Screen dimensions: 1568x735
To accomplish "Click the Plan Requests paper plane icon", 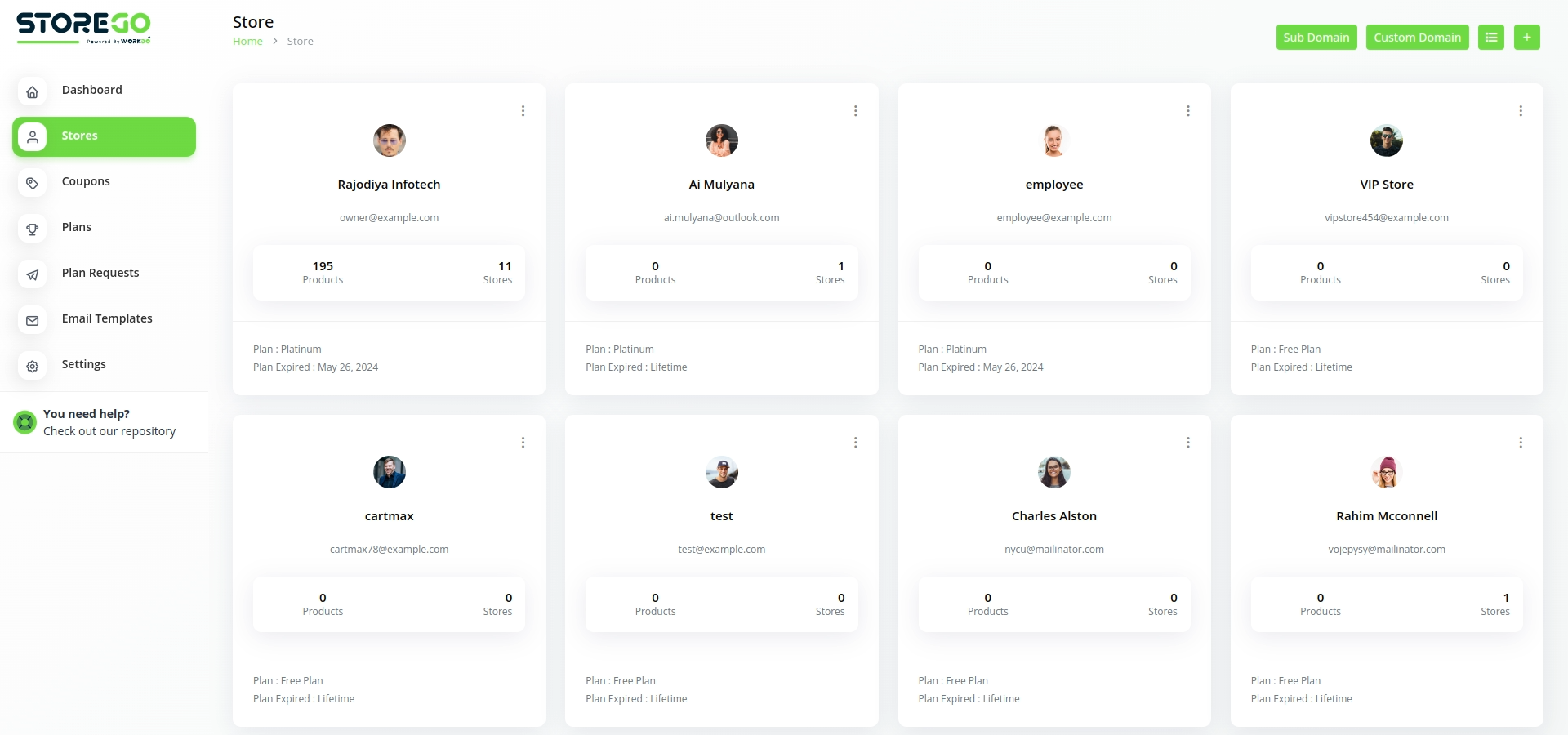I will 33,274.
